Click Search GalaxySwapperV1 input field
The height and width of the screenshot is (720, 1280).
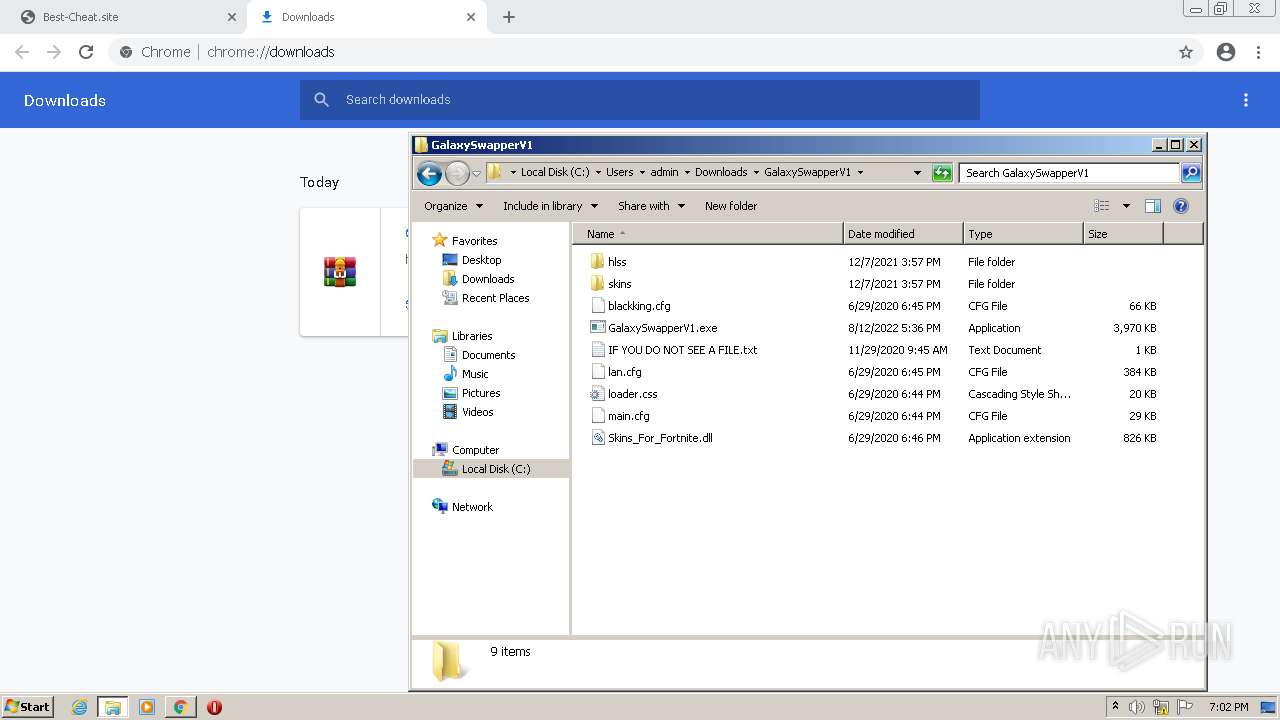[1069, 173]
